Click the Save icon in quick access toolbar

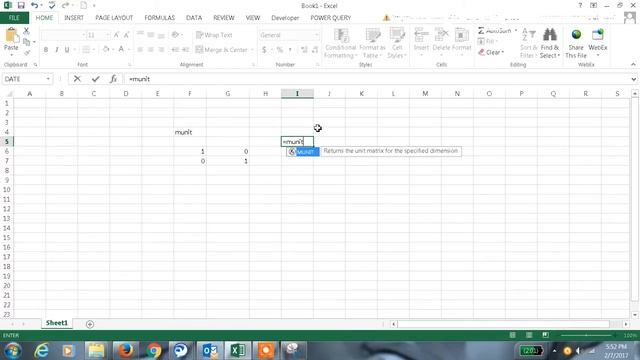click(x=21, y=5)
